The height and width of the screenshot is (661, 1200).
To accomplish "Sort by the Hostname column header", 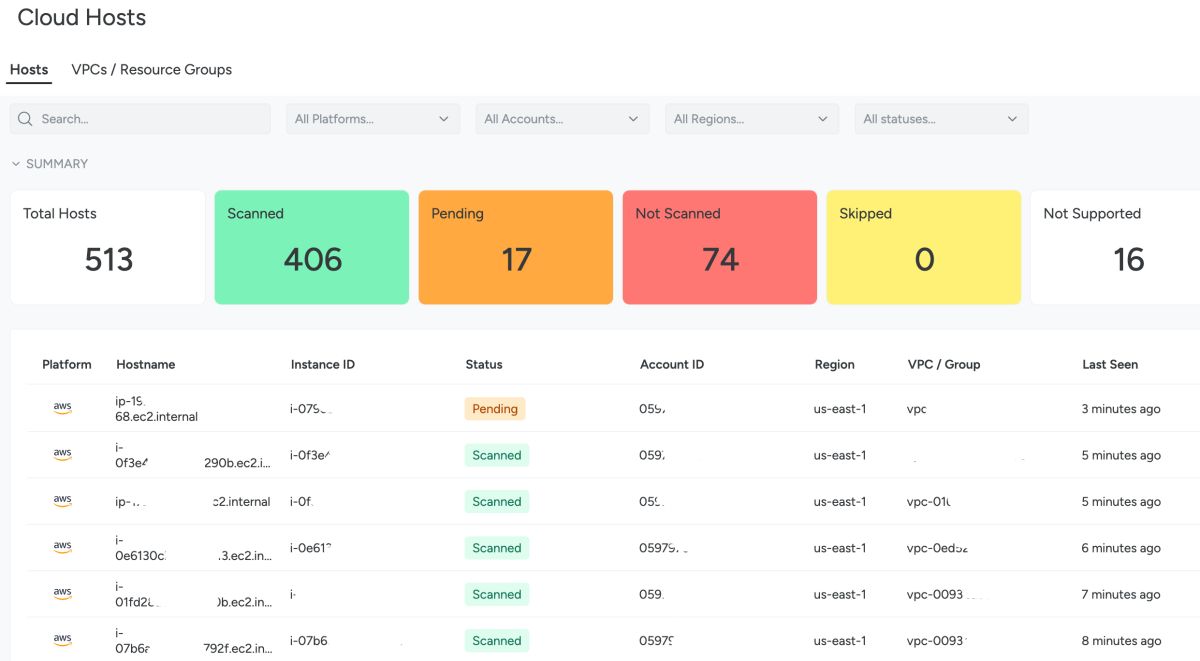I will (146, 364).
